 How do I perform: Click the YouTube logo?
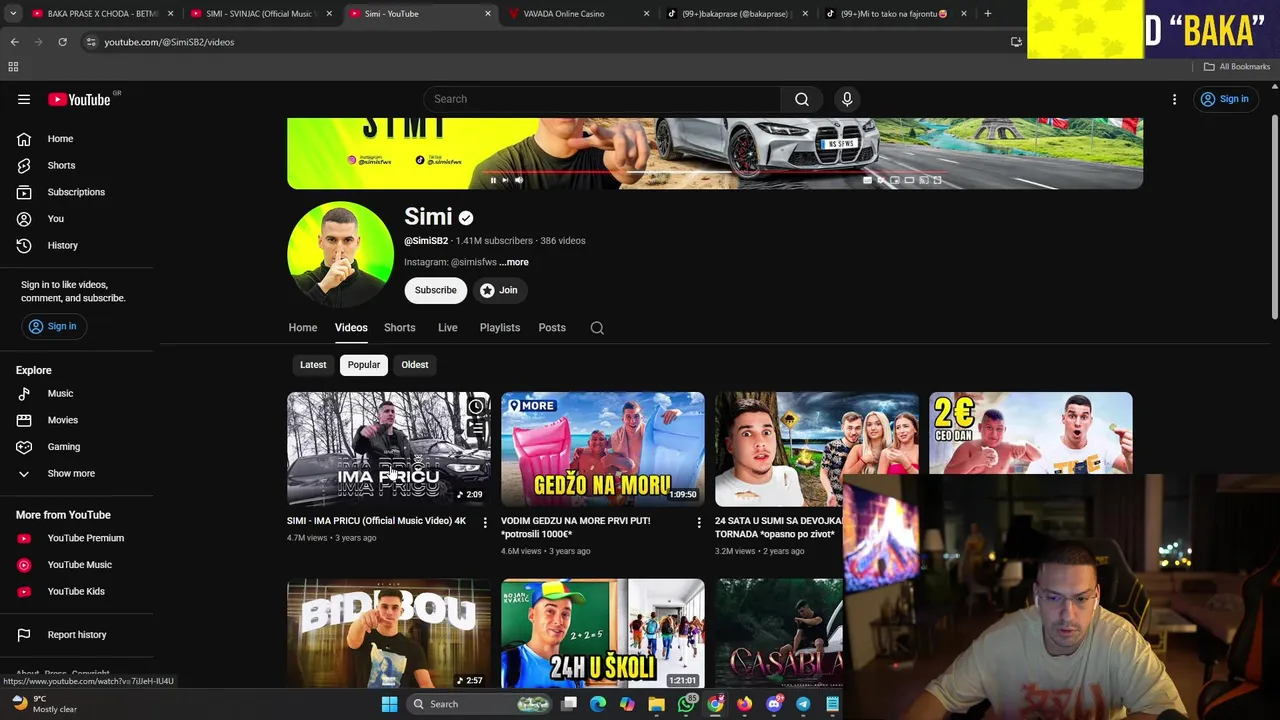point(80,99)
